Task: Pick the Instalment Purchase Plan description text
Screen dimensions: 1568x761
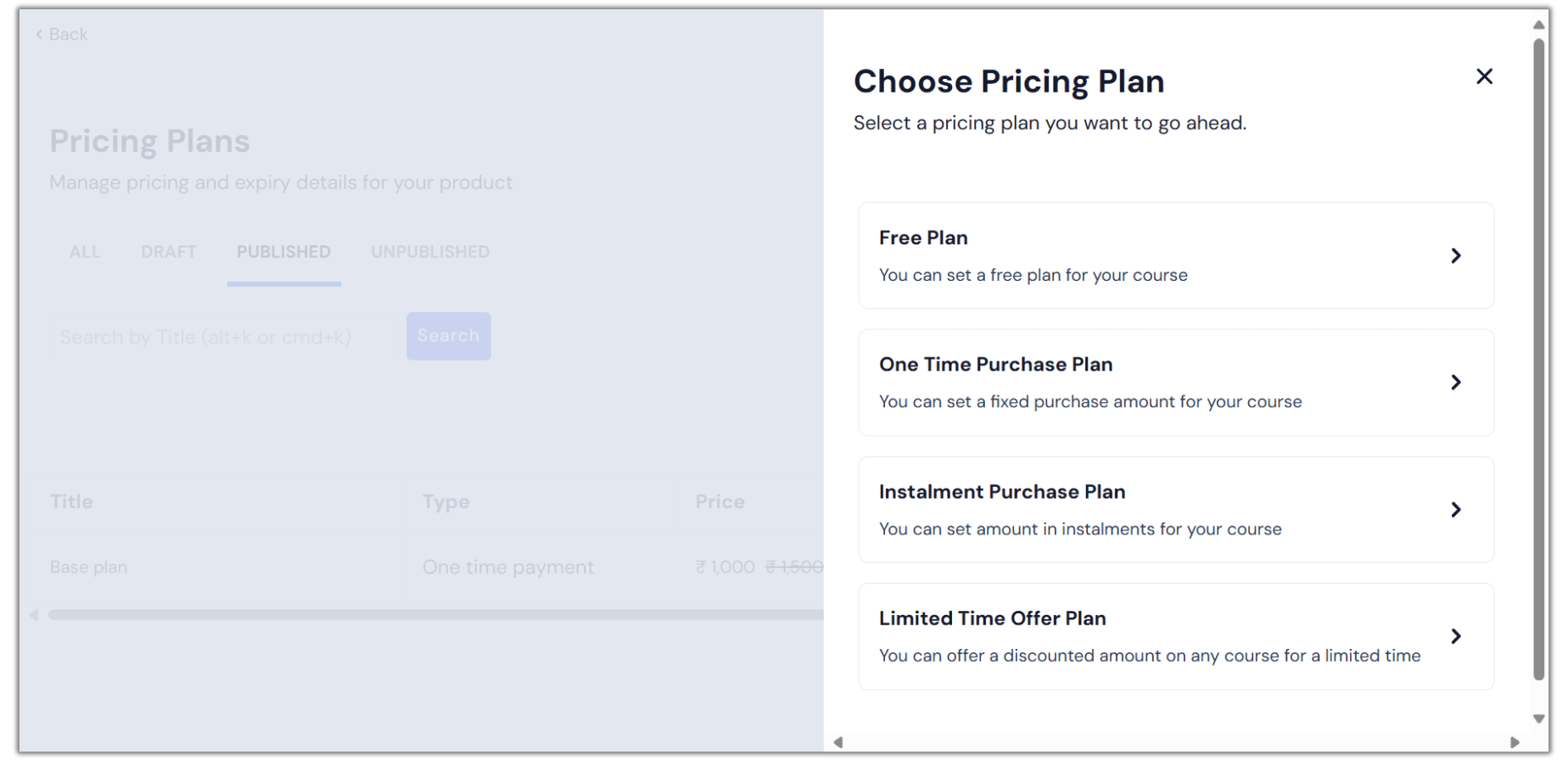Action: [x=1079, y=529]
